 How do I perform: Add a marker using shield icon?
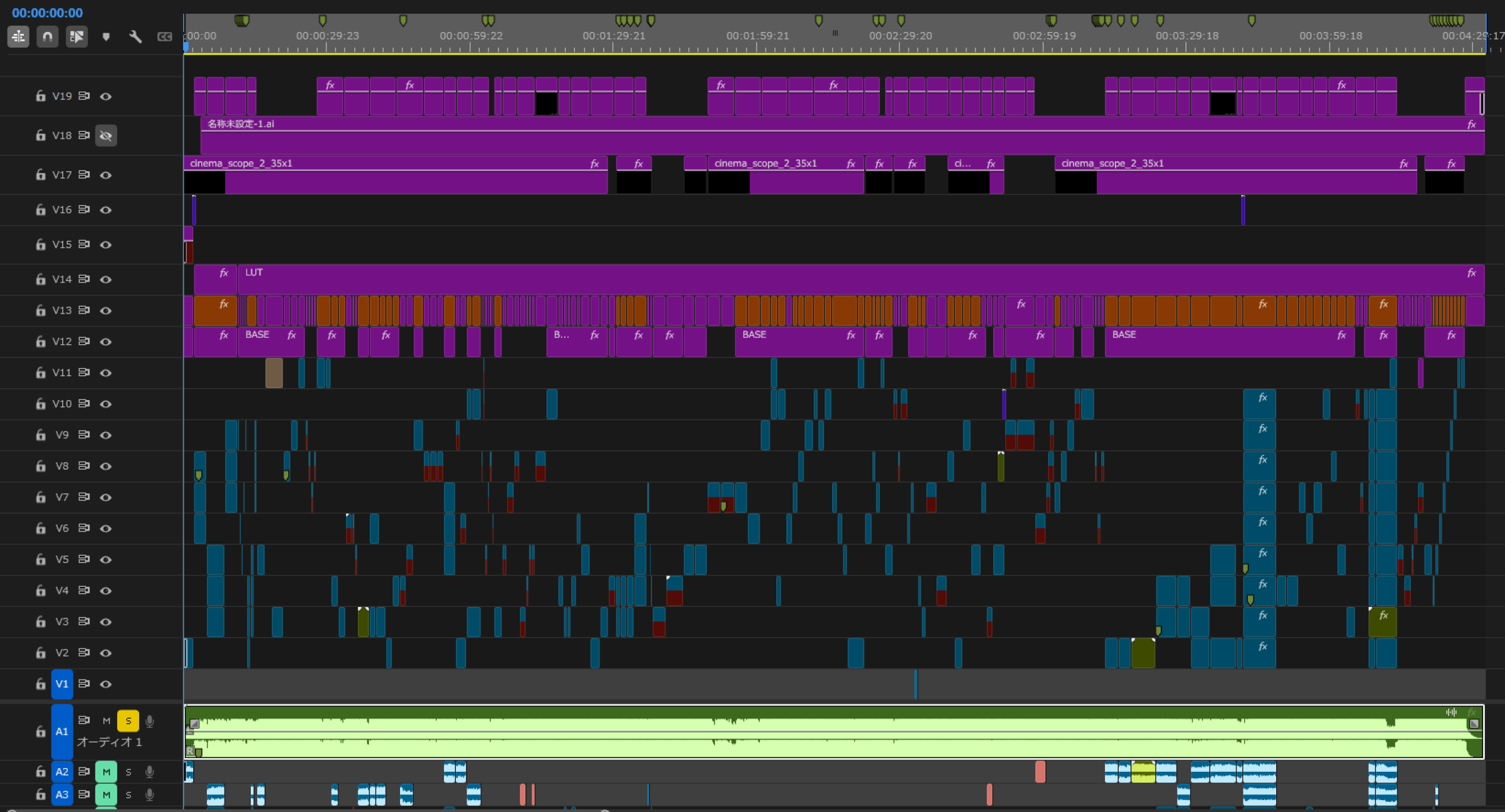(x=106, y=37)
